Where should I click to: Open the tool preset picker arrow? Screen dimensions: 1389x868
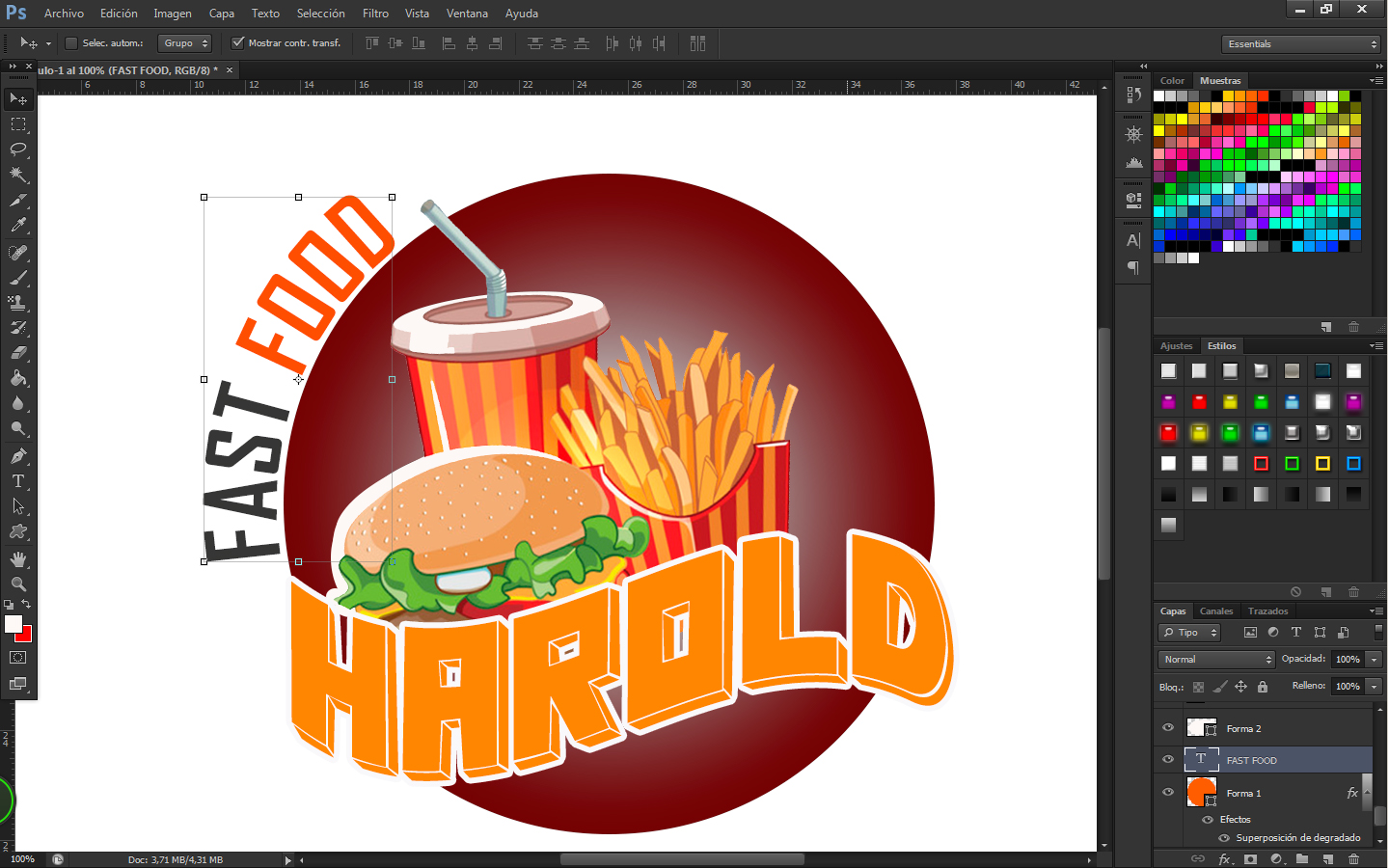coord(48,43)
